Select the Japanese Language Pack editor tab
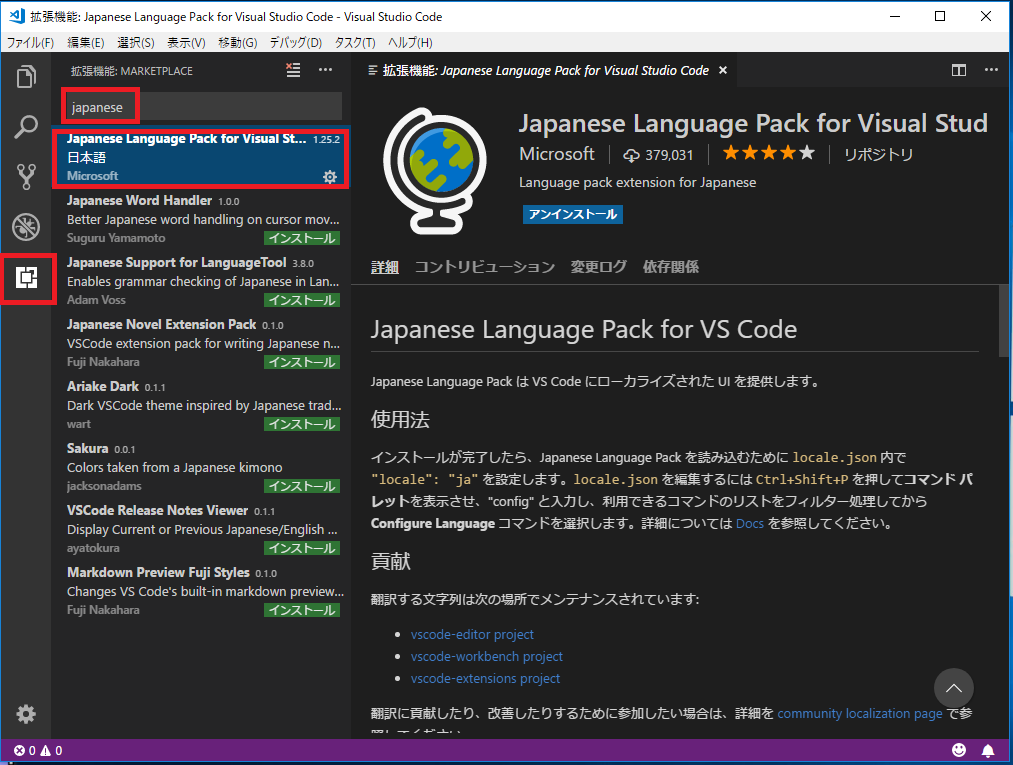1013x765 pixels. pos(544,70)
